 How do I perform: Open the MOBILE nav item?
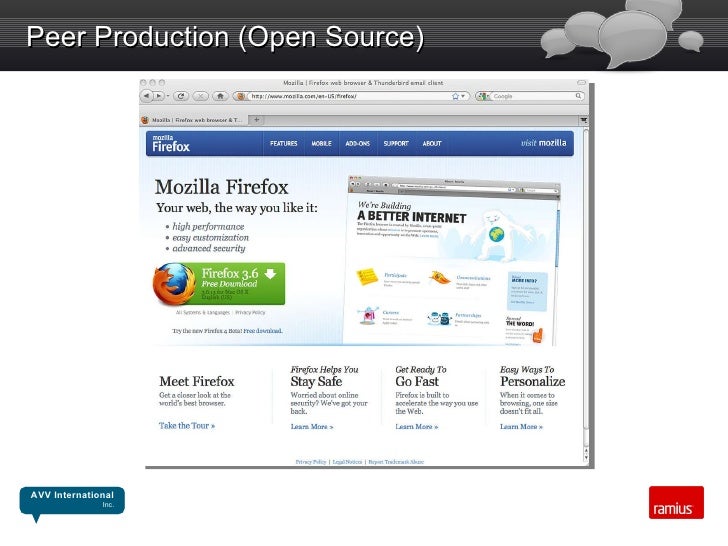321,143
